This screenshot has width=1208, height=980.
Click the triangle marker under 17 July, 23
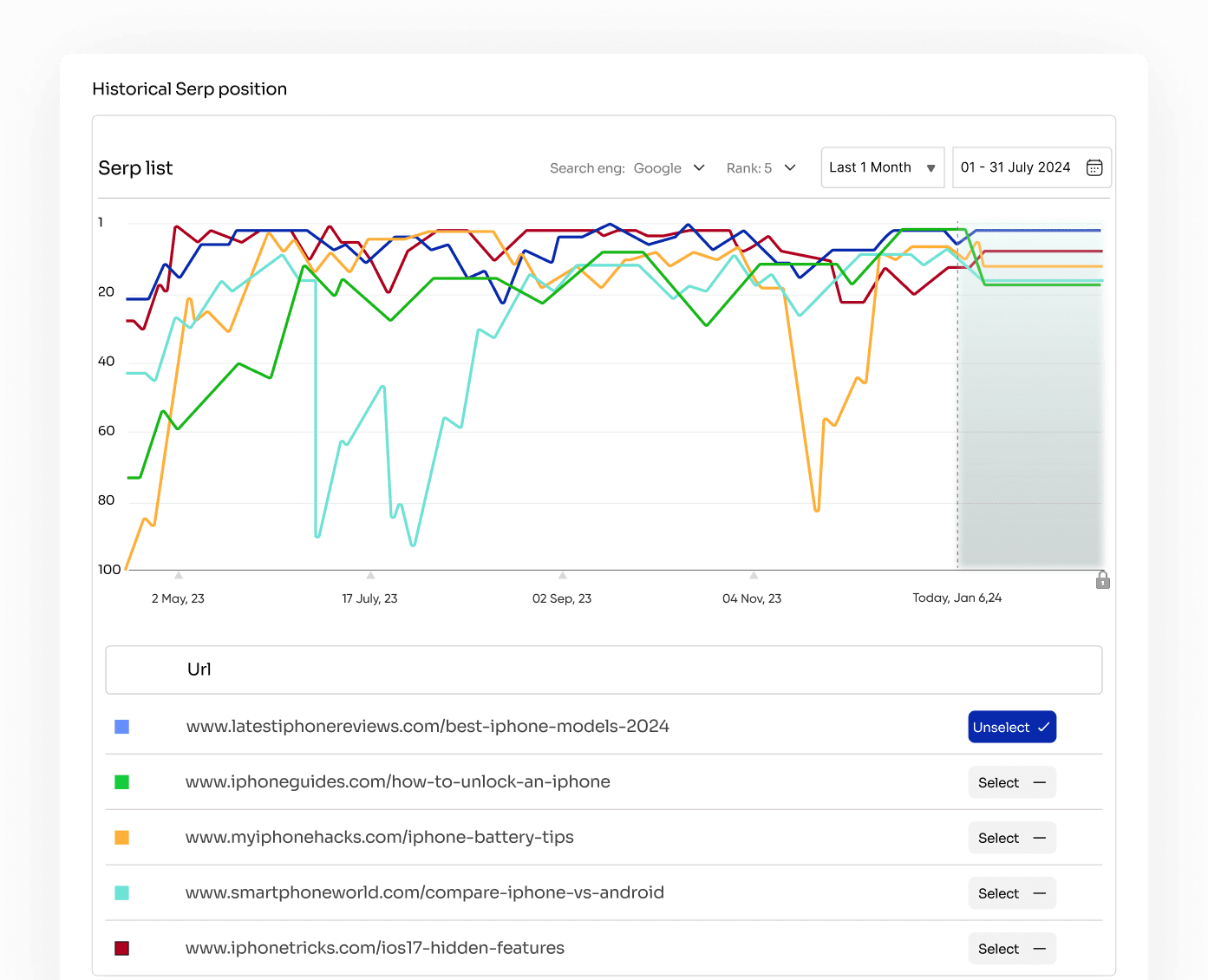point(369,574)
